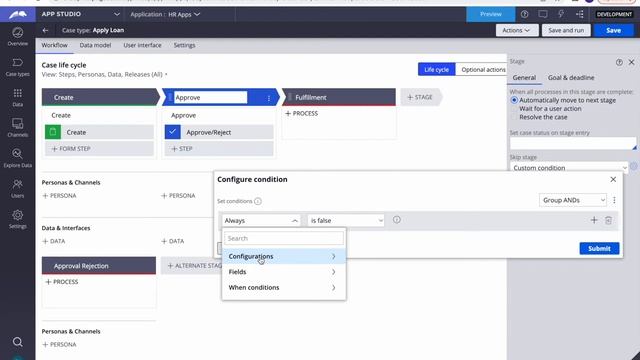This screenshot has width=640, height=360.
Task: Close the Configure condition dialog
Action: point(613,179)
